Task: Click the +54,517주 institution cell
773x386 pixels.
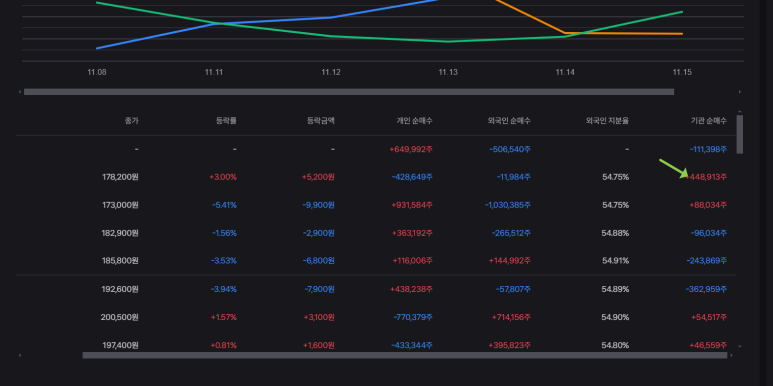Action: [x=709, y=317]
